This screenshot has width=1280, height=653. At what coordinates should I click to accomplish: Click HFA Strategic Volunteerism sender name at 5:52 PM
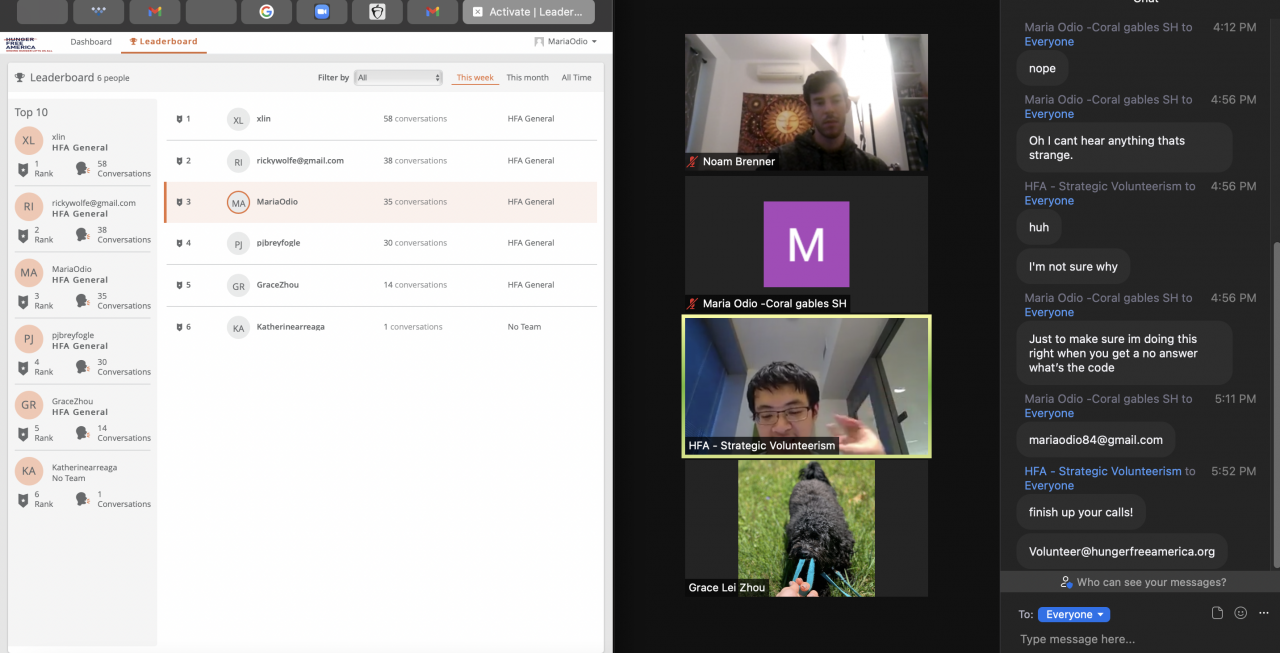pos(1103,471)
